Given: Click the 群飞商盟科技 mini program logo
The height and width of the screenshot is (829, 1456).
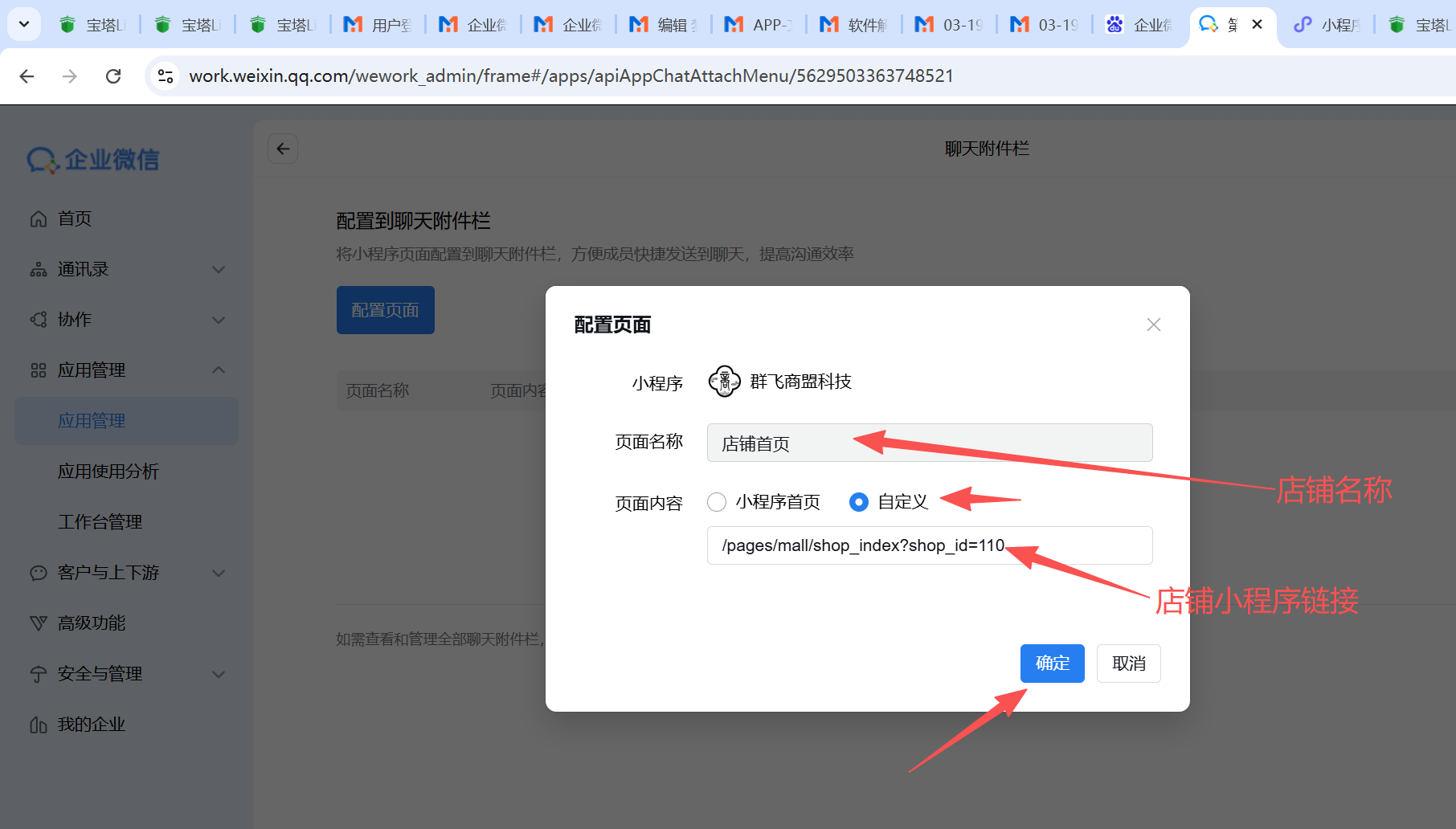Looking at the screenshot, I should (x=724, y=382).
